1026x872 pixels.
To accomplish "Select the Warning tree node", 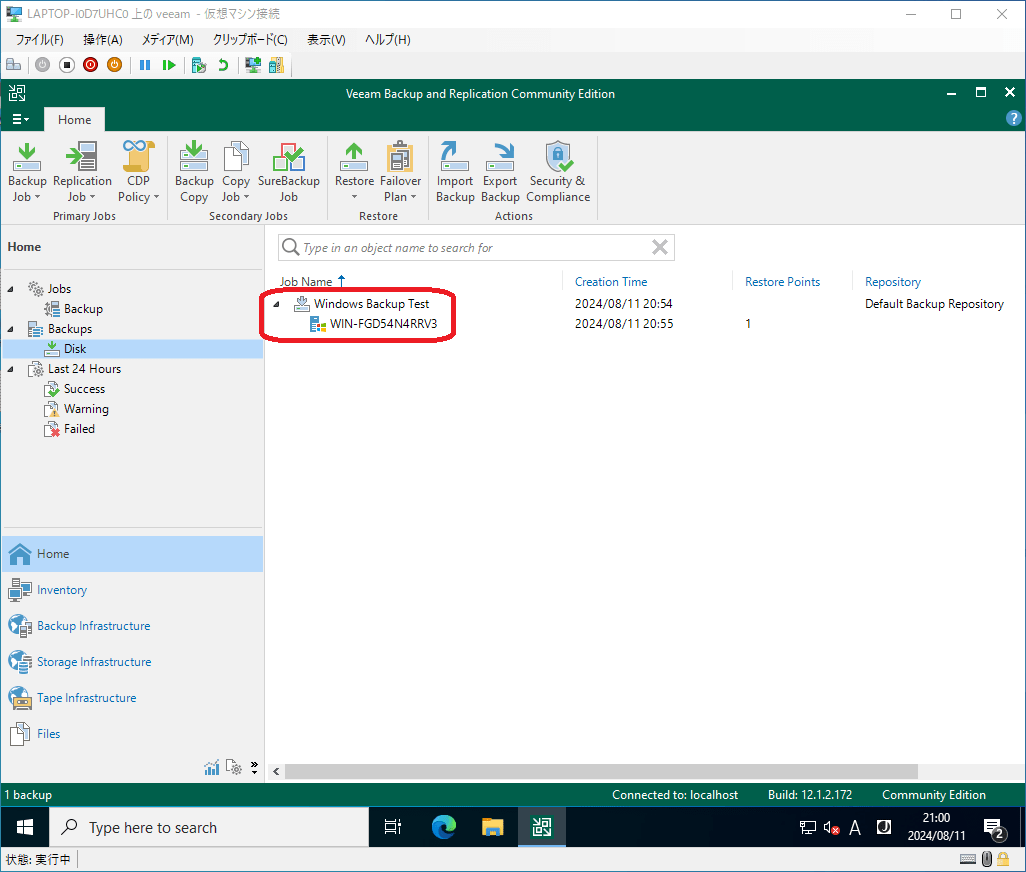I will pyautogui.click(x=86, y=409).
